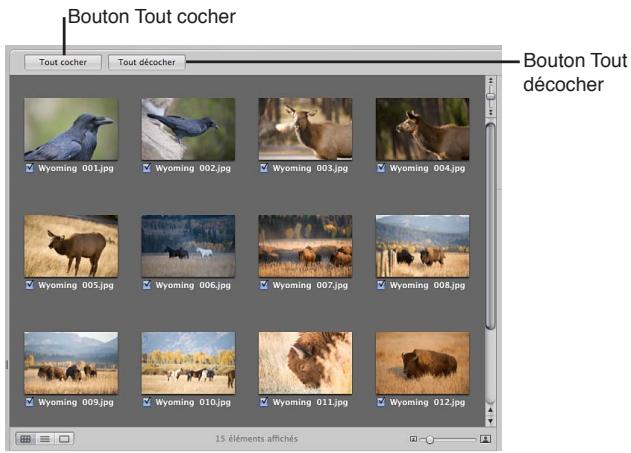This screenshot has height=453, width=631.
Task: Click the 15 éléments affichés status text
Action: pos(257,439)
